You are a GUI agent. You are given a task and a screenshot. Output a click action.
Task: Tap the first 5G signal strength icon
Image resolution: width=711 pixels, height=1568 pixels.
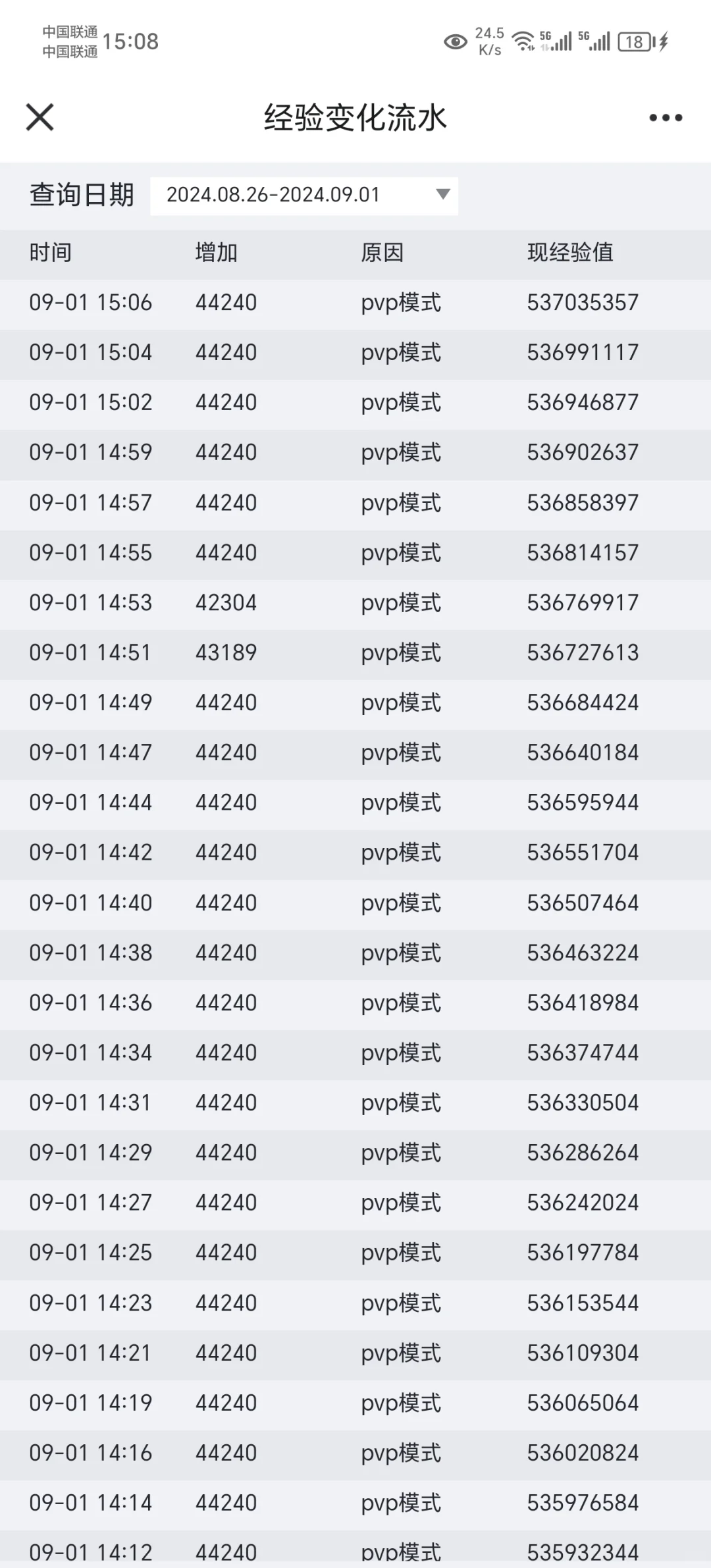(x=556, y=41)
